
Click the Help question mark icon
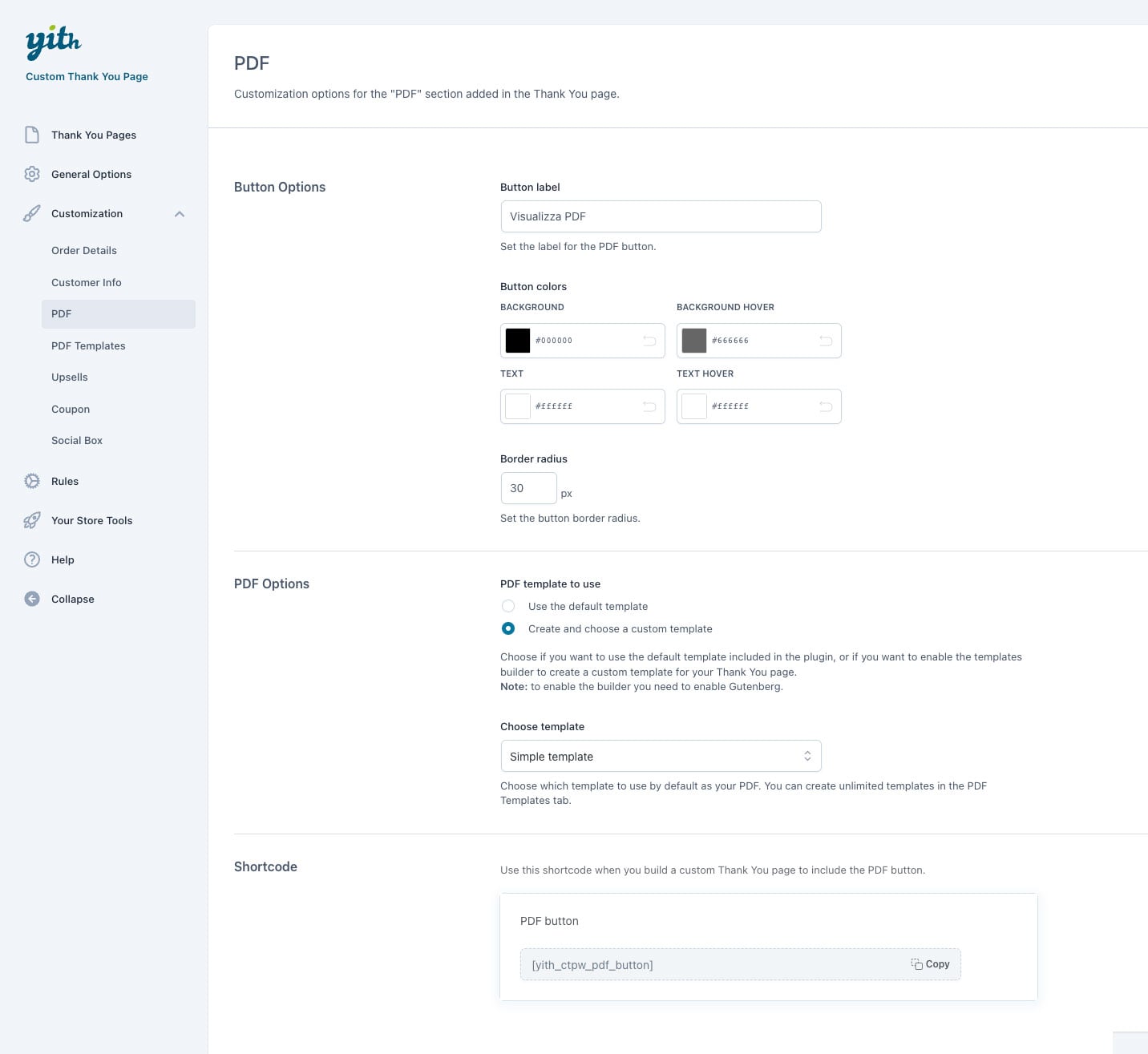tap(32, 559)
